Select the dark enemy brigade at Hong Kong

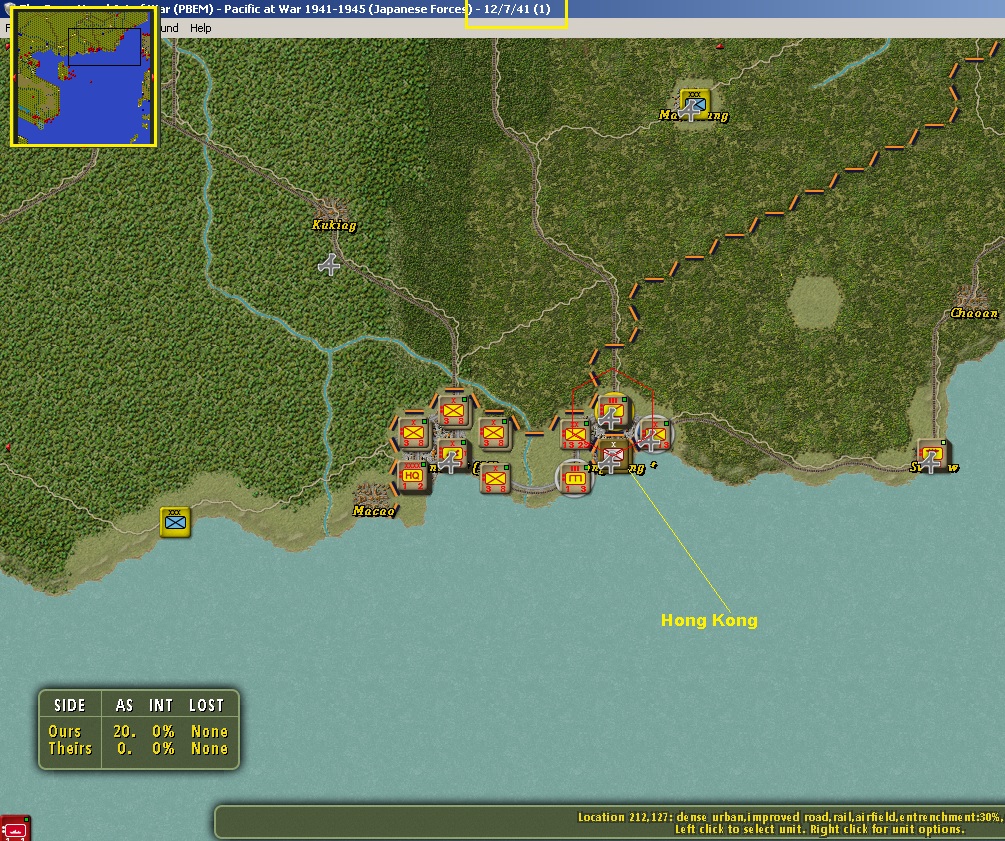(613, 456)
